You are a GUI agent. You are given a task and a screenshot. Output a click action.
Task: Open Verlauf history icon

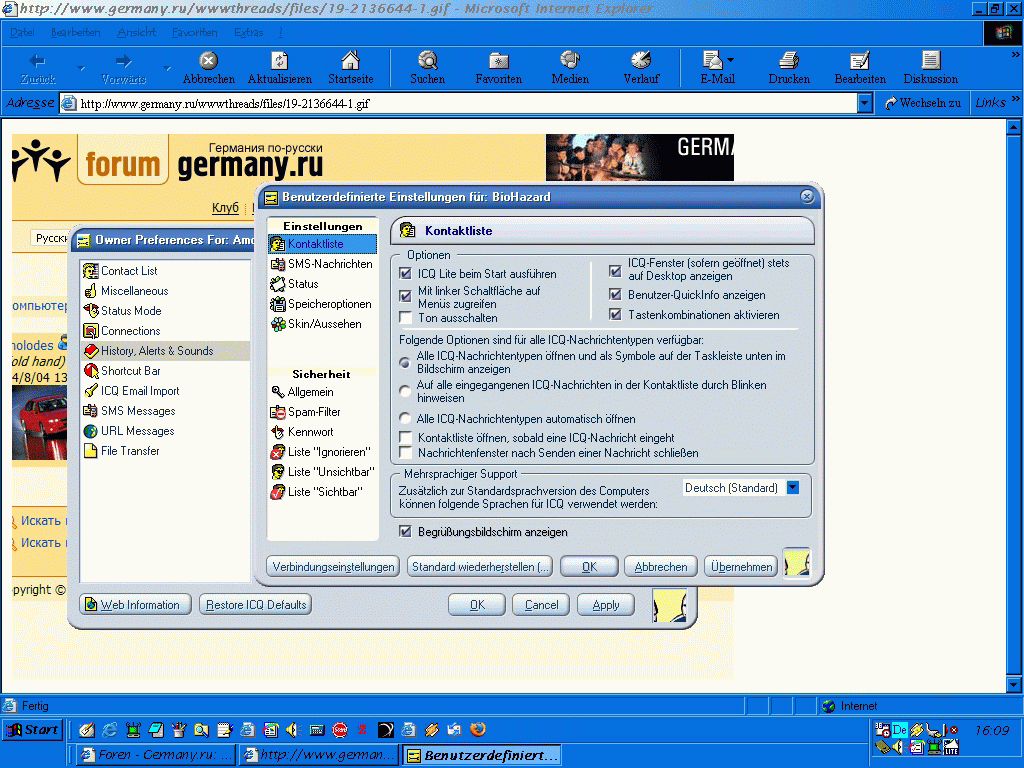click(x=641, y=61)
